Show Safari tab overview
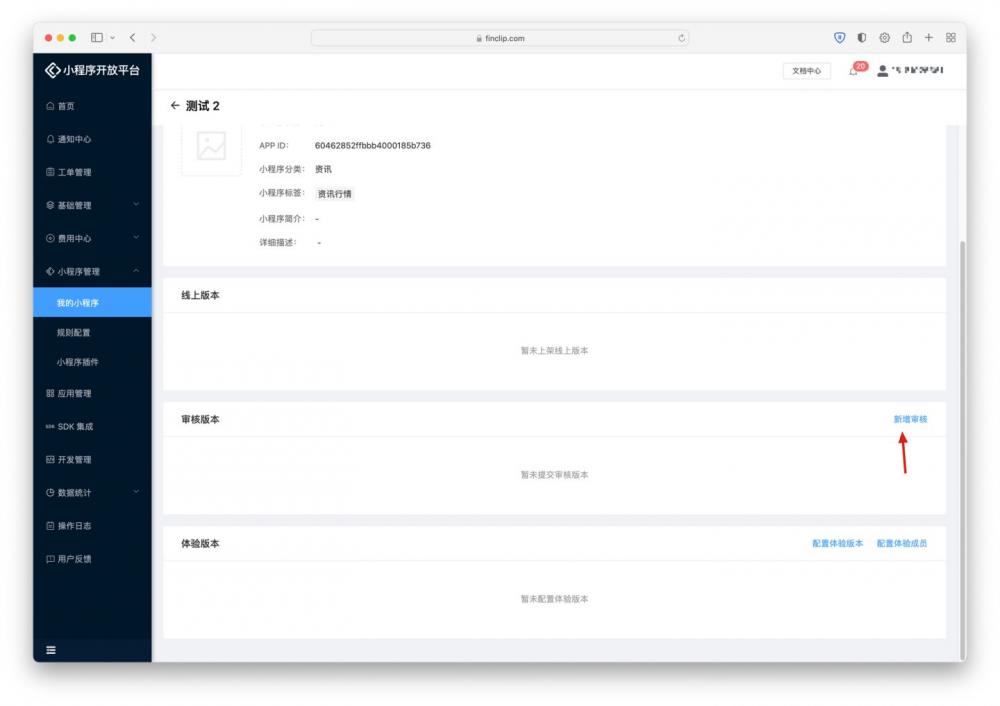The width and height of the screenshot is (1000, 706). 951,38
